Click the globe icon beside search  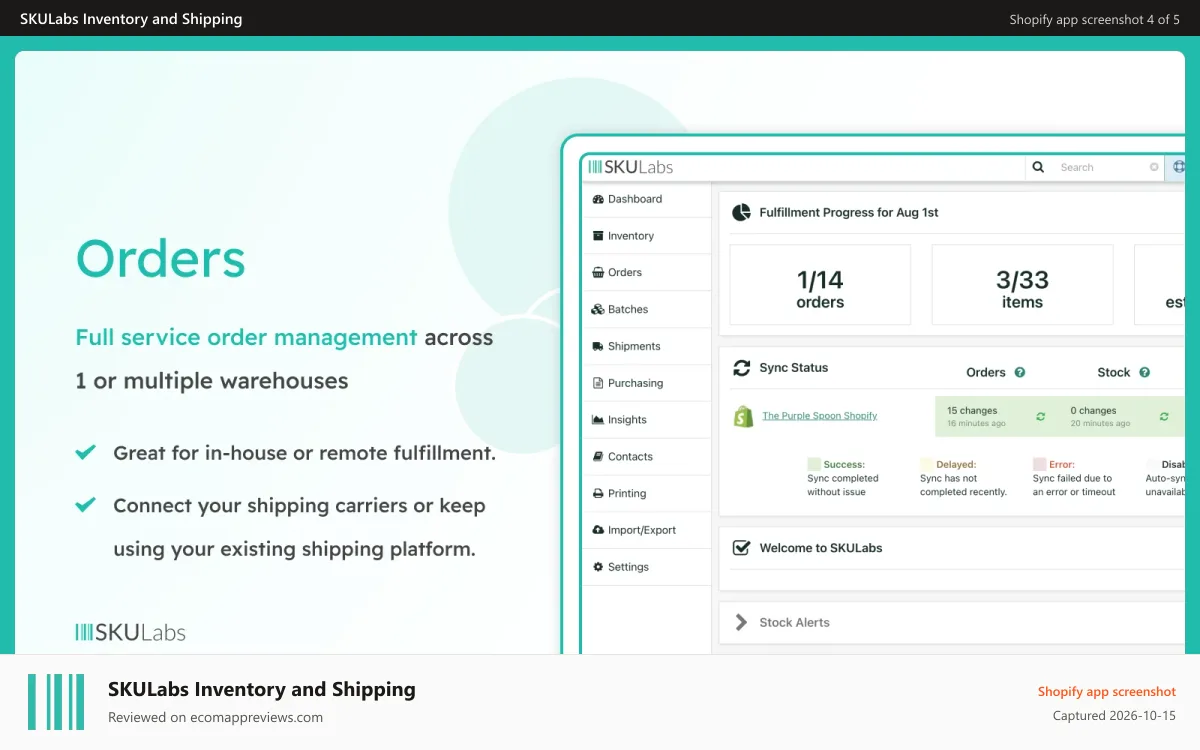(x=1179, y=167)
